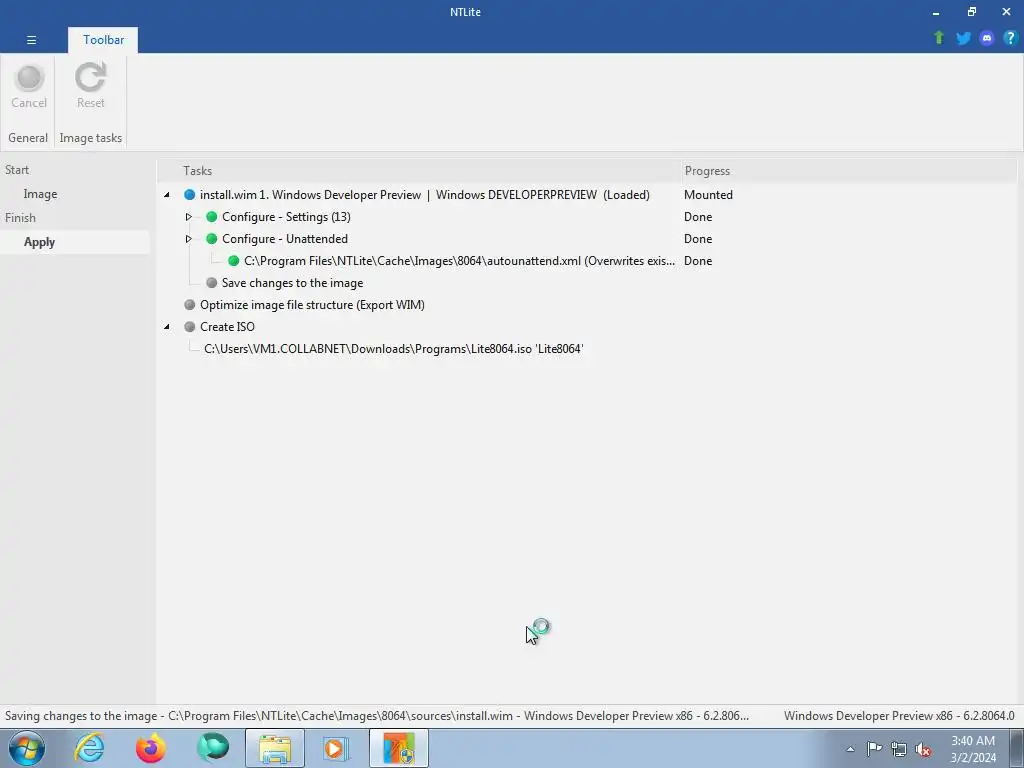Click the Image tasks group label
1024x768 pixels.
(91, 138)
